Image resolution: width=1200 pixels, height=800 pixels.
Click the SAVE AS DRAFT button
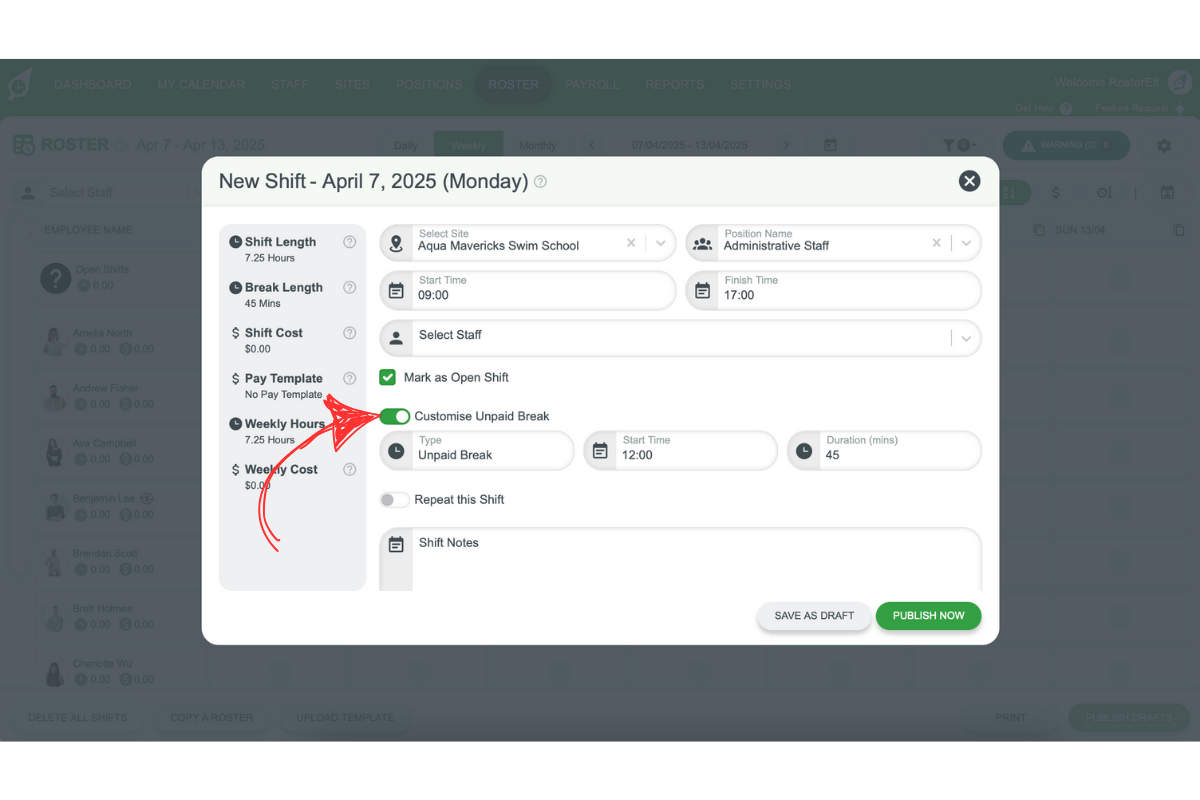[814, 616]
